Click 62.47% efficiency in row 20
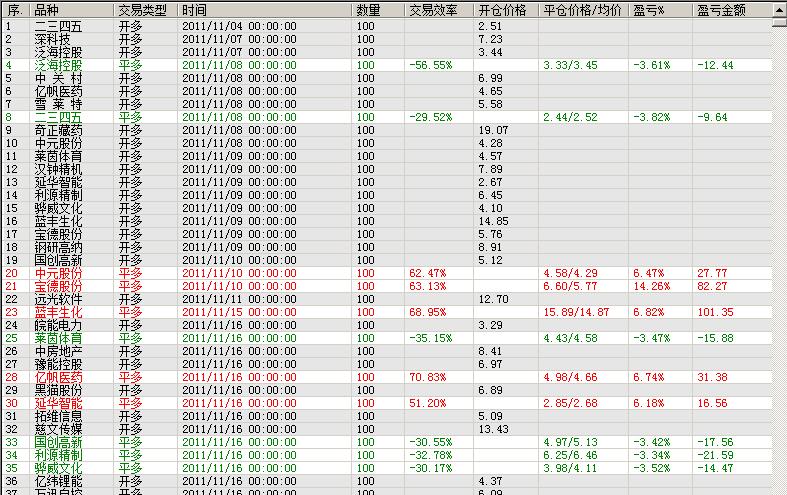This screenshot has height=495, width=787. click(x=428, y=274)
